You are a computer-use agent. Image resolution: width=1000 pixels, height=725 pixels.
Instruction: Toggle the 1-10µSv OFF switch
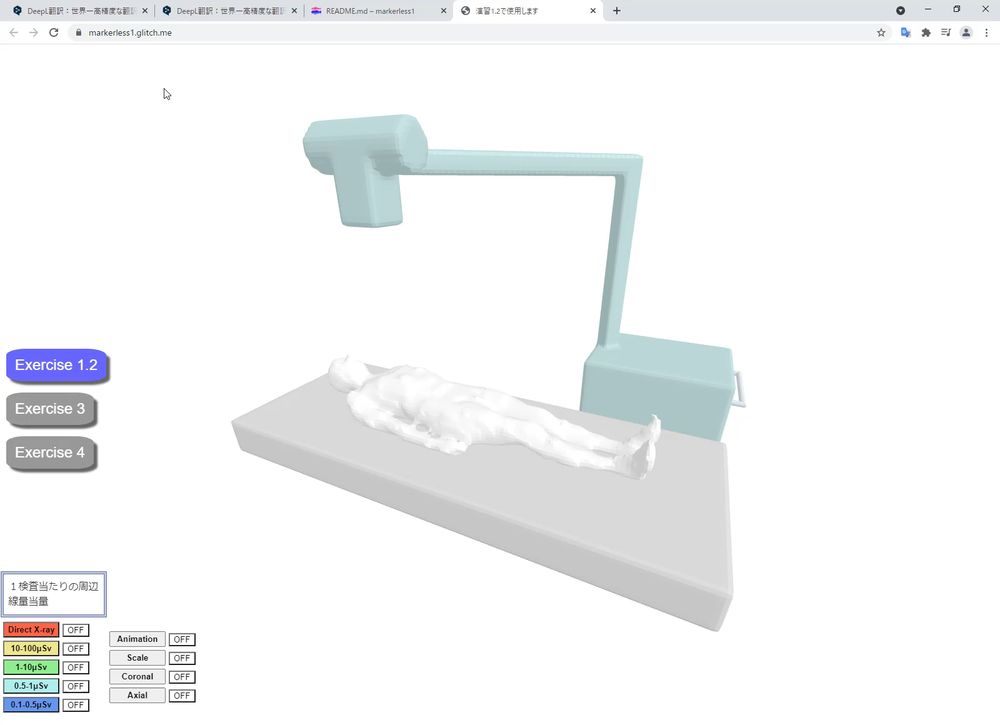point(75,667)
